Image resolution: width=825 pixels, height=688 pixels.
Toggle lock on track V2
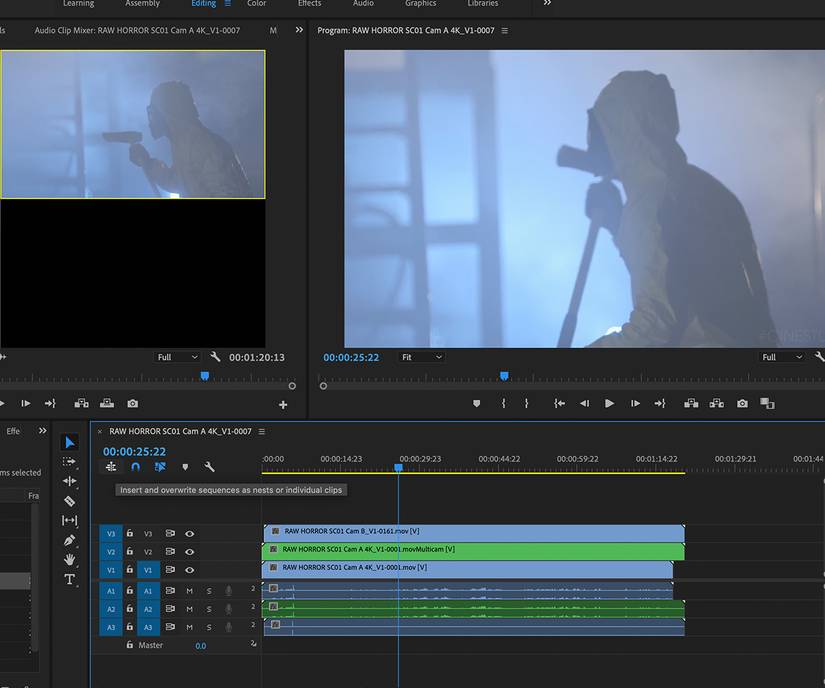coord(129,552)
